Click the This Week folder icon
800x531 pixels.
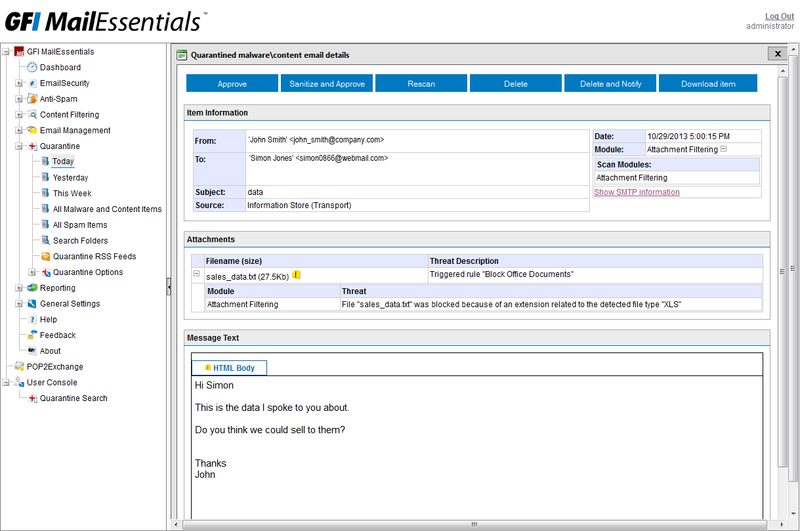click(45, 193)
